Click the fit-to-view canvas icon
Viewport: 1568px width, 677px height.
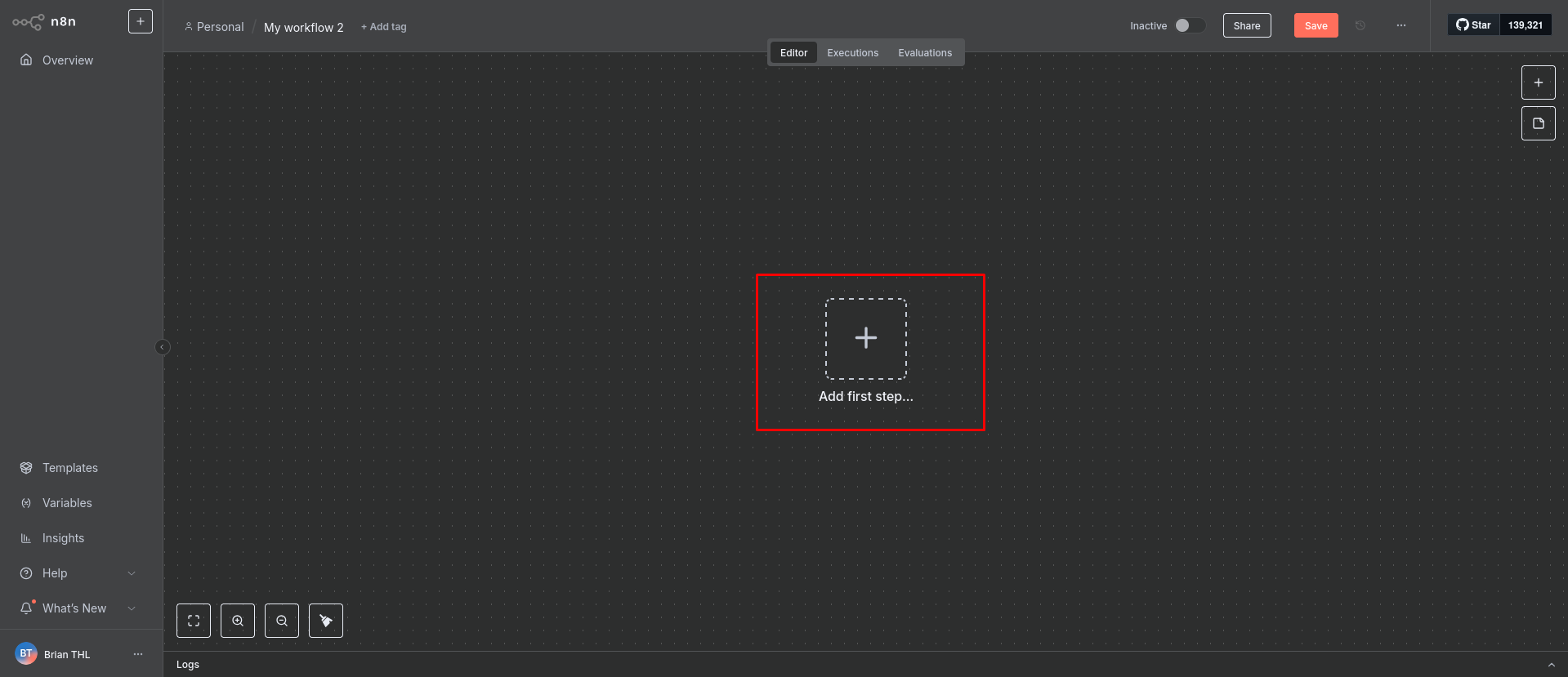[194, 621]
